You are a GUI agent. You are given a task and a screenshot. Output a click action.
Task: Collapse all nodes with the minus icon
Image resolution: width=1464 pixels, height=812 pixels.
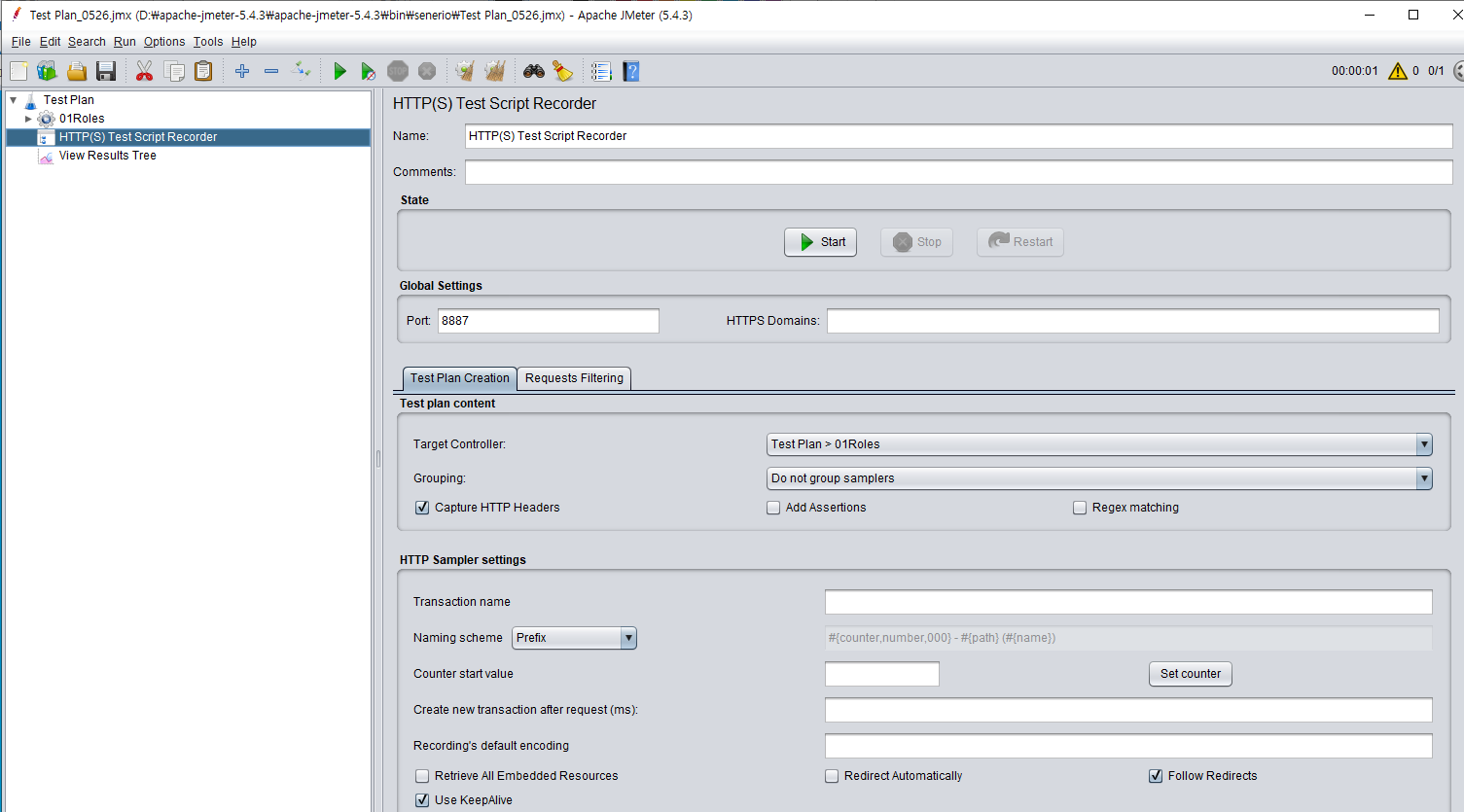point(271,71)
